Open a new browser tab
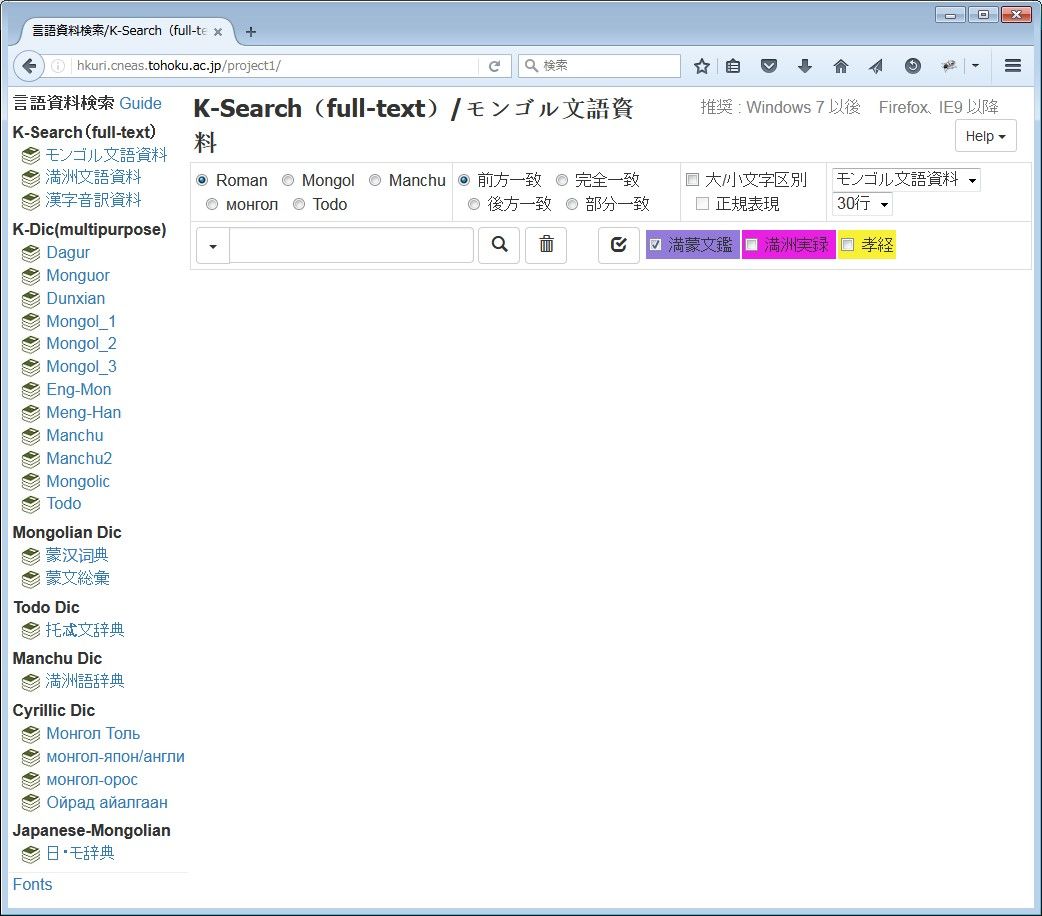This screenshot has height=916, width=1042. point(251,32)
